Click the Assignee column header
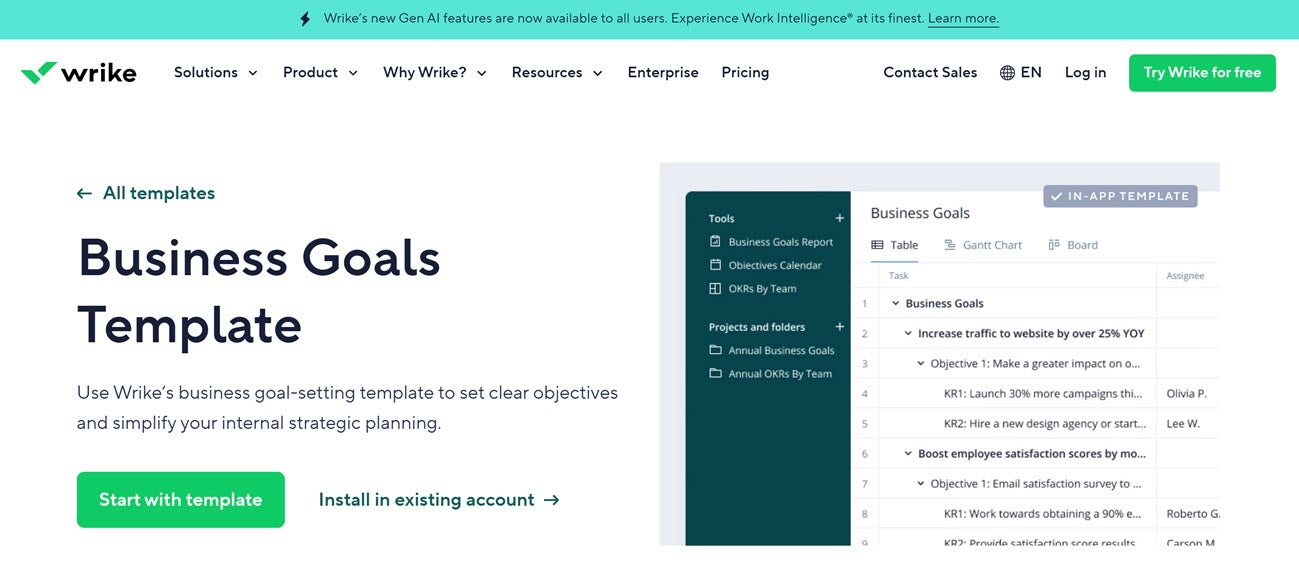1299x586 pixels. 1185,276
